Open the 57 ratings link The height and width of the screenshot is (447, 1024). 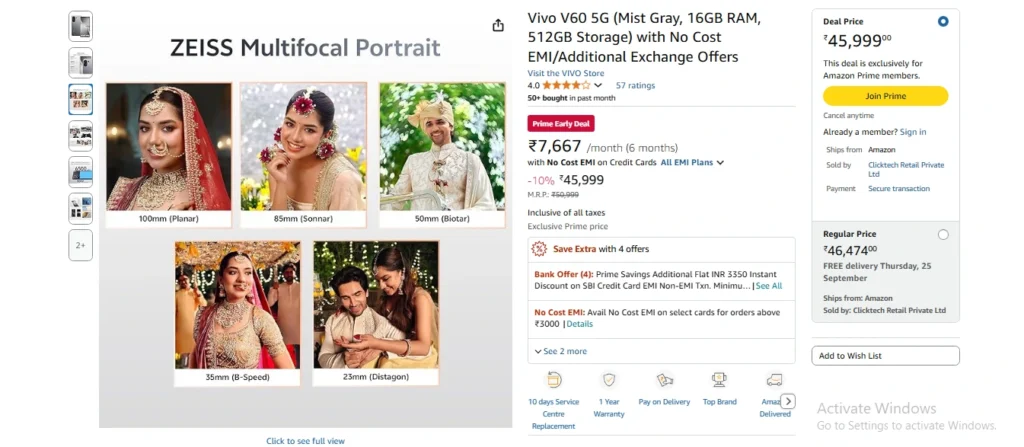click(635, 86)
